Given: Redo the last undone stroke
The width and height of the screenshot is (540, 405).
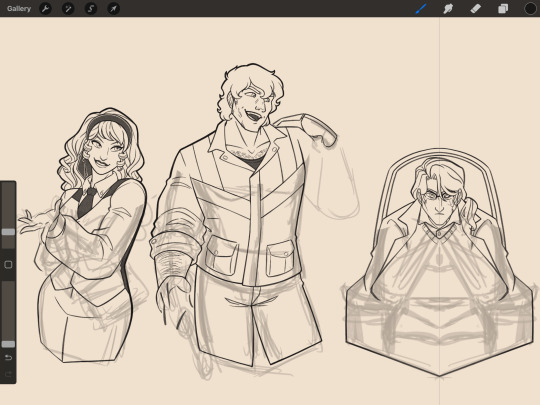Looking at the screenshot, I should click(8, 374).
